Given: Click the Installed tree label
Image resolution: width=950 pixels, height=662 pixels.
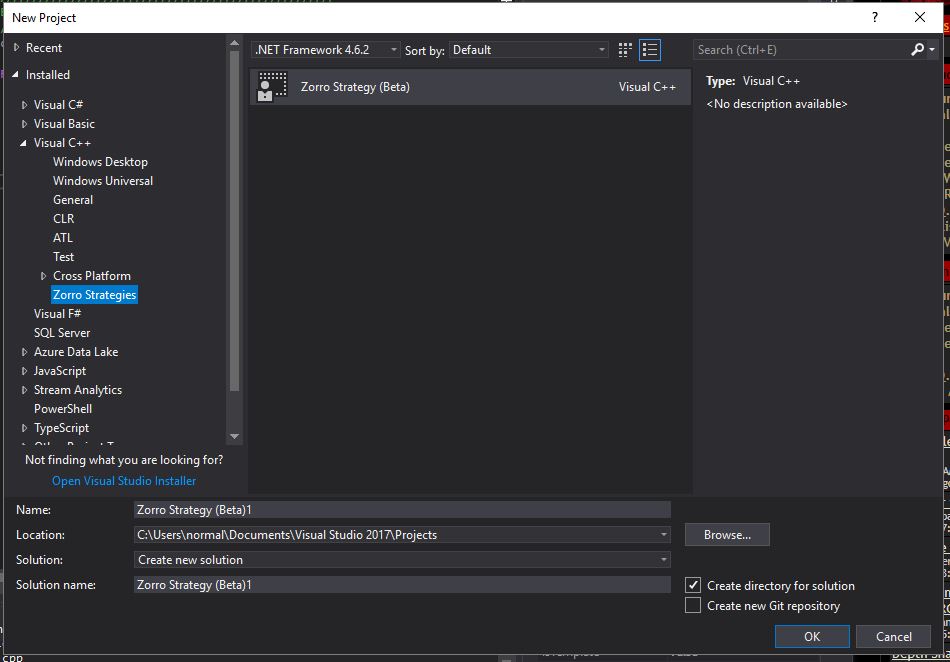Looking at the screenshot, I should click(x=47, y=74).
